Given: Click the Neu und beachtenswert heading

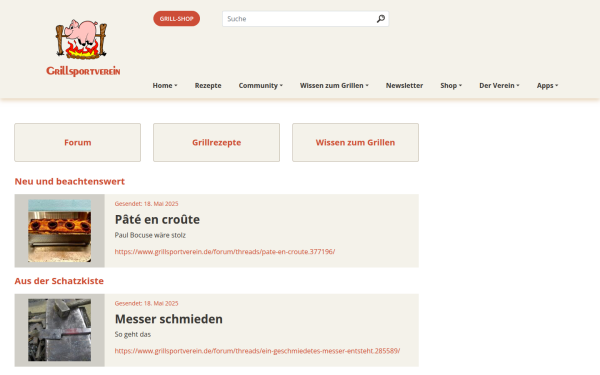Looking at the screenshot, I should click(x=70, y=181).
